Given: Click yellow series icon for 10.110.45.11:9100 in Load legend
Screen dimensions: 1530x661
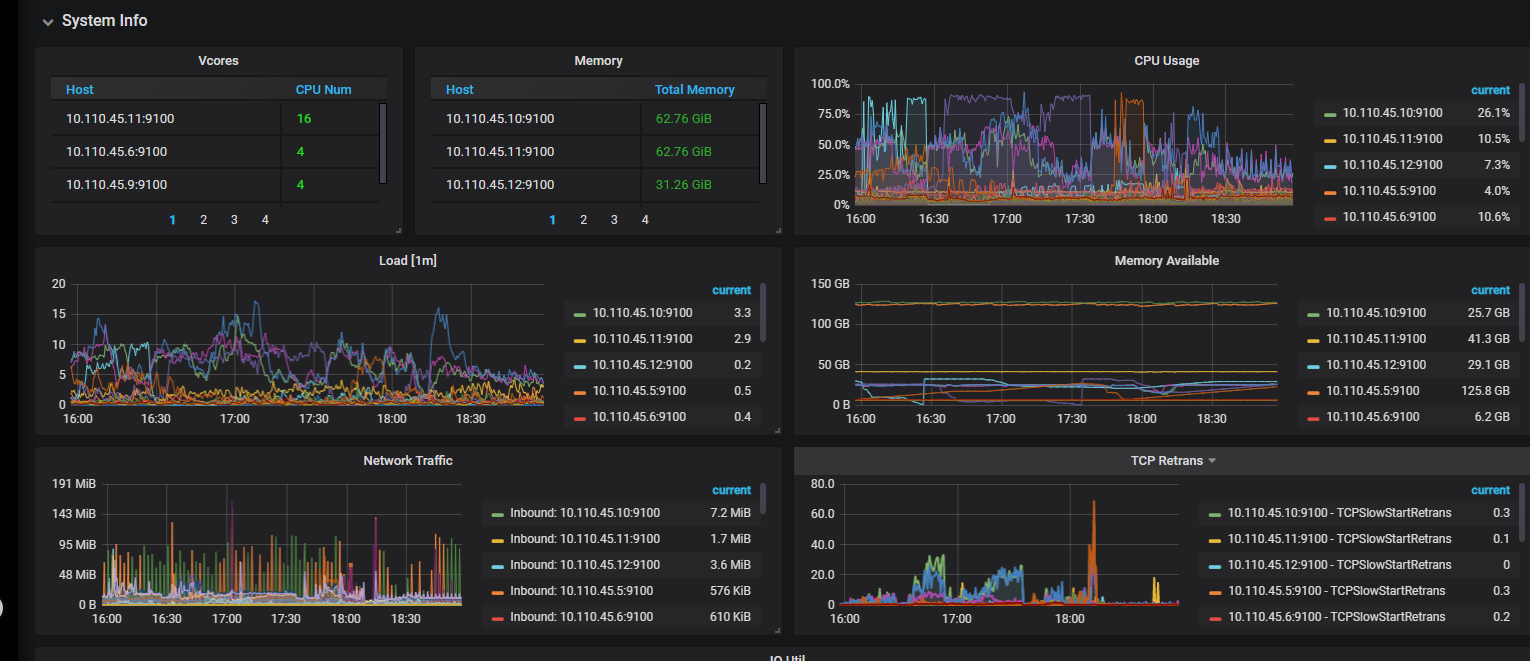Looking at the screenshot, I should 579,340.
